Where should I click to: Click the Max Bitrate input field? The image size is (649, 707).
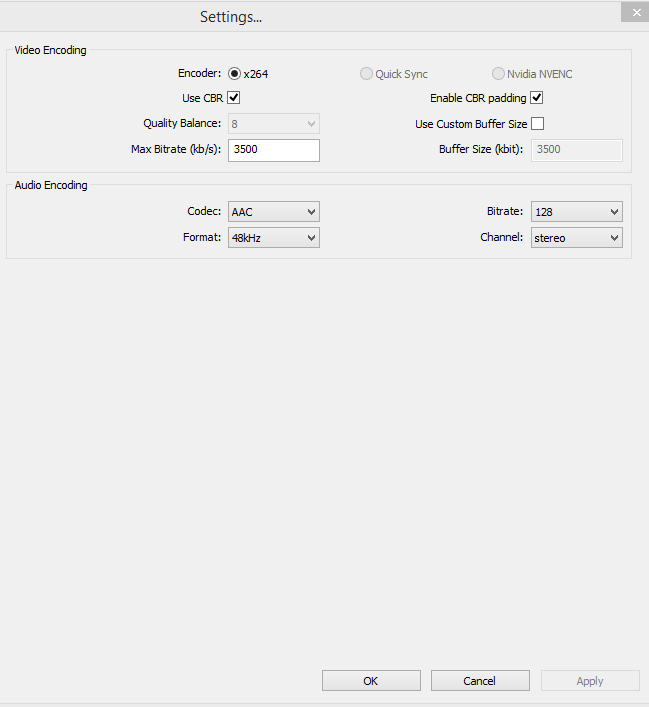coord(274,150)
